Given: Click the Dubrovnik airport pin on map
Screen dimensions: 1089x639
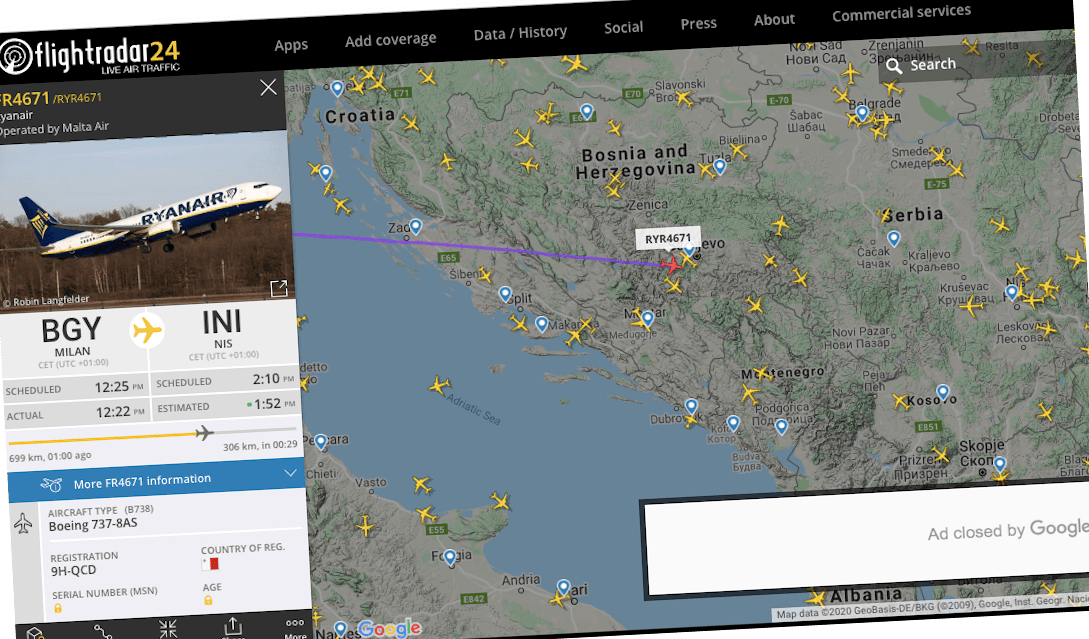Looking at the screenshot, I should (x=690, y=406).
